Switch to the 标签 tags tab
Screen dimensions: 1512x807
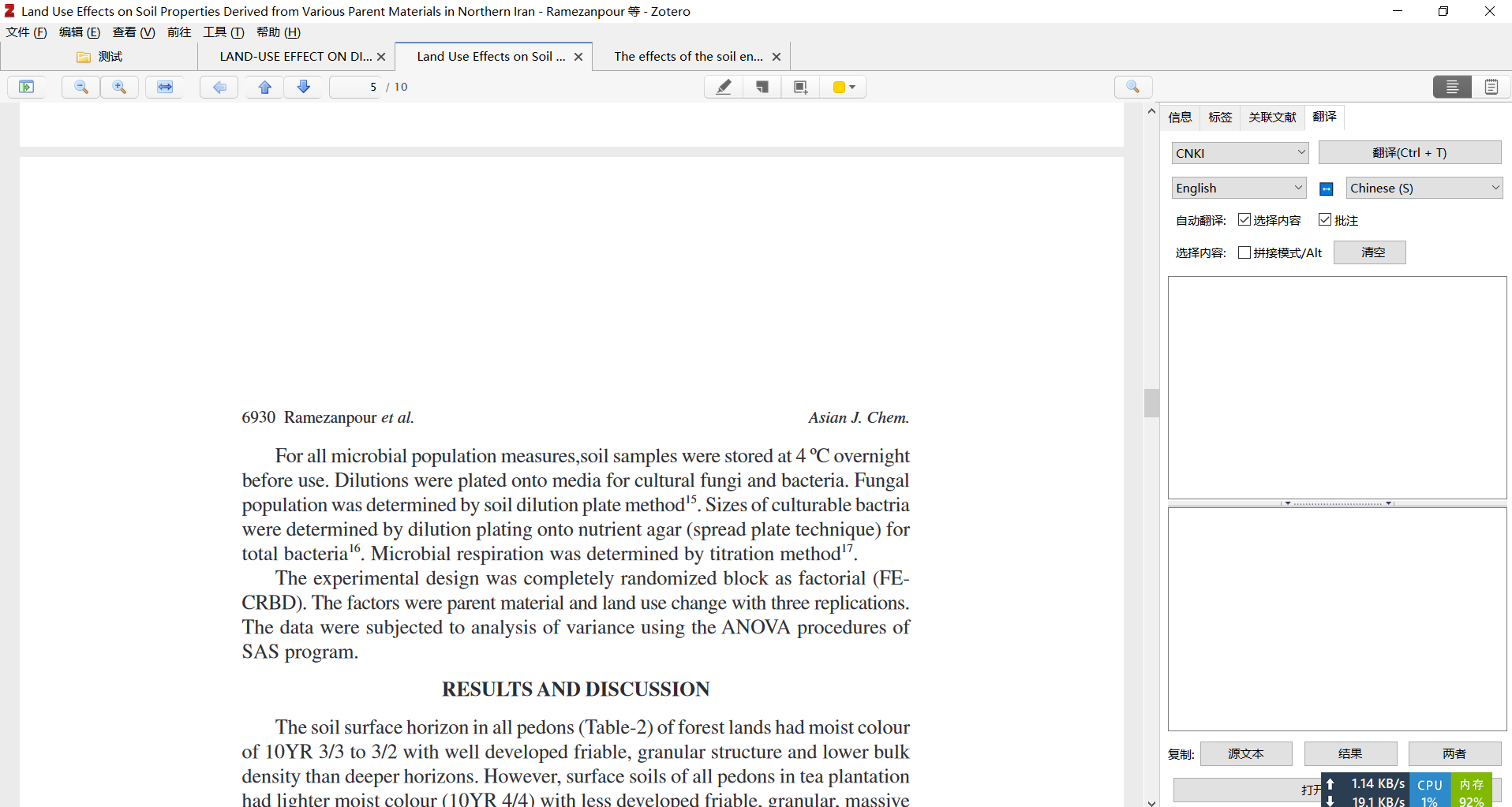click(1220, 118)
